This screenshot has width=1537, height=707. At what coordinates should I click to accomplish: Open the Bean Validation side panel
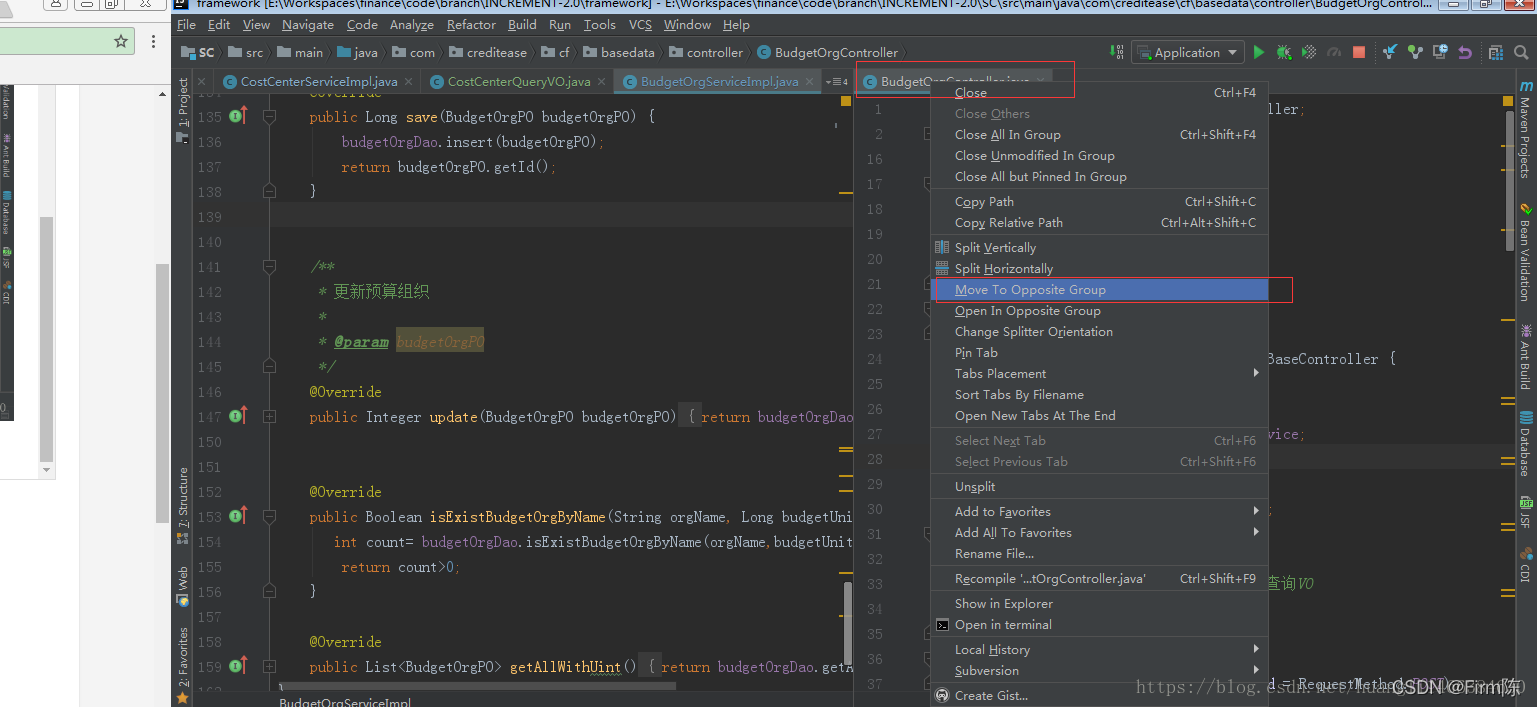(1525, 253)
